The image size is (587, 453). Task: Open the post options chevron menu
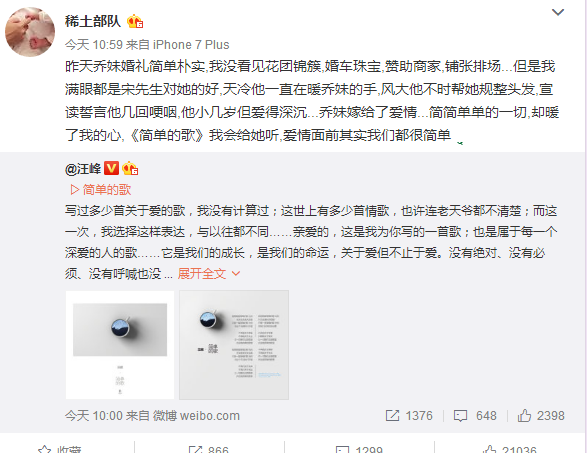coord(558,12)
